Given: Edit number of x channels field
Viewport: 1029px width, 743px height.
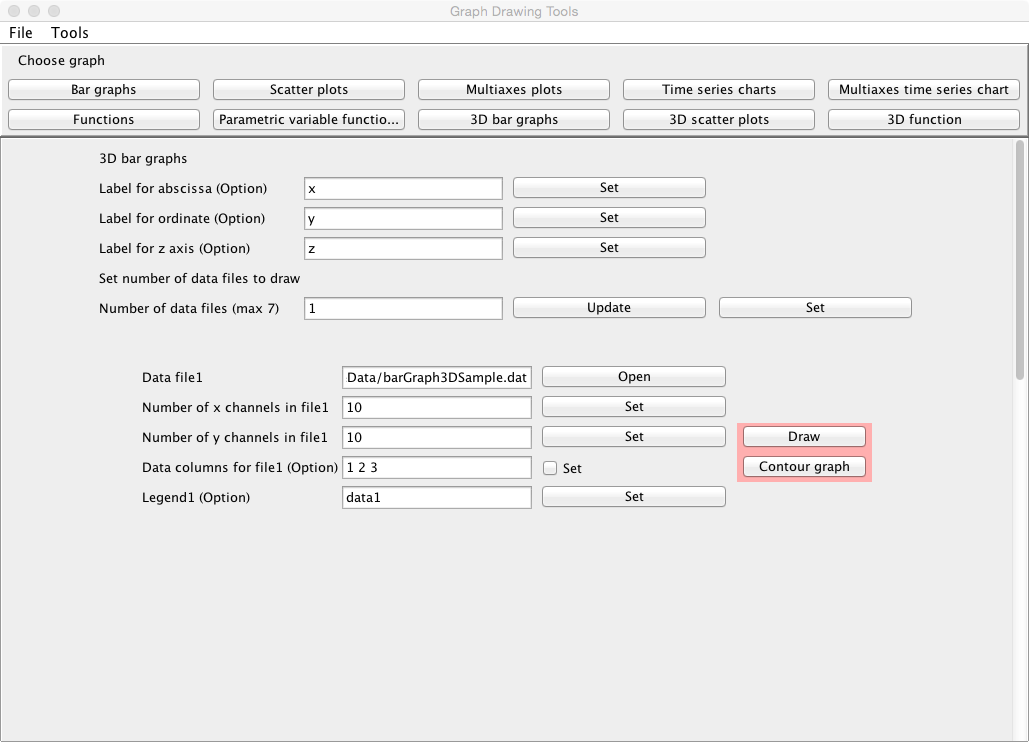Looking at the screenshot, I should (x=437, y=408).
